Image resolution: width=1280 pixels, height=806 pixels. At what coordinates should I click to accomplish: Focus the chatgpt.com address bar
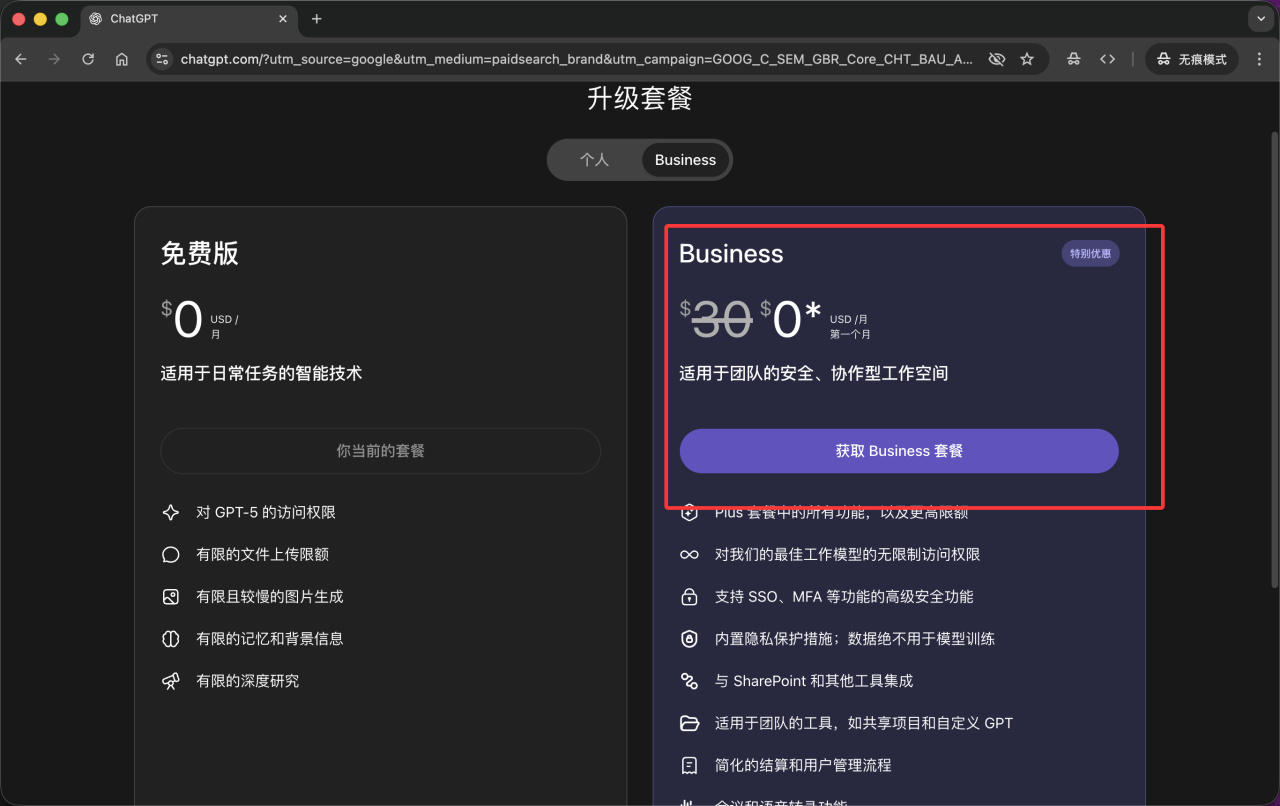[x=577, y=59]
